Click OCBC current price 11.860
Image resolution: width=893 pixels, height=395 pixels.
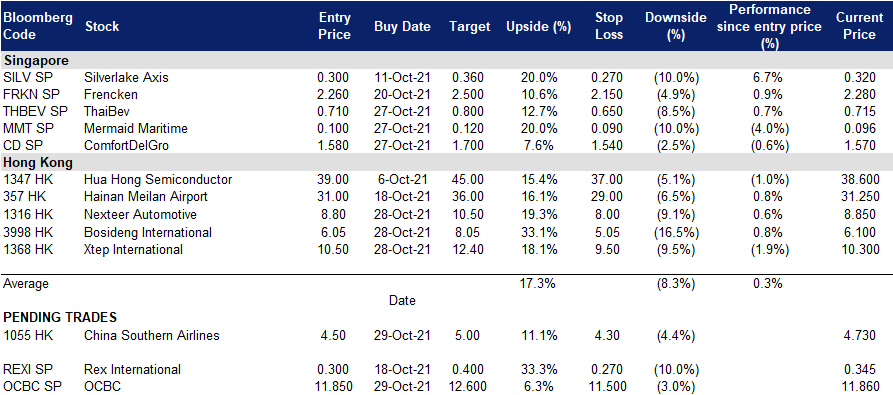click(x=858, y=388)
